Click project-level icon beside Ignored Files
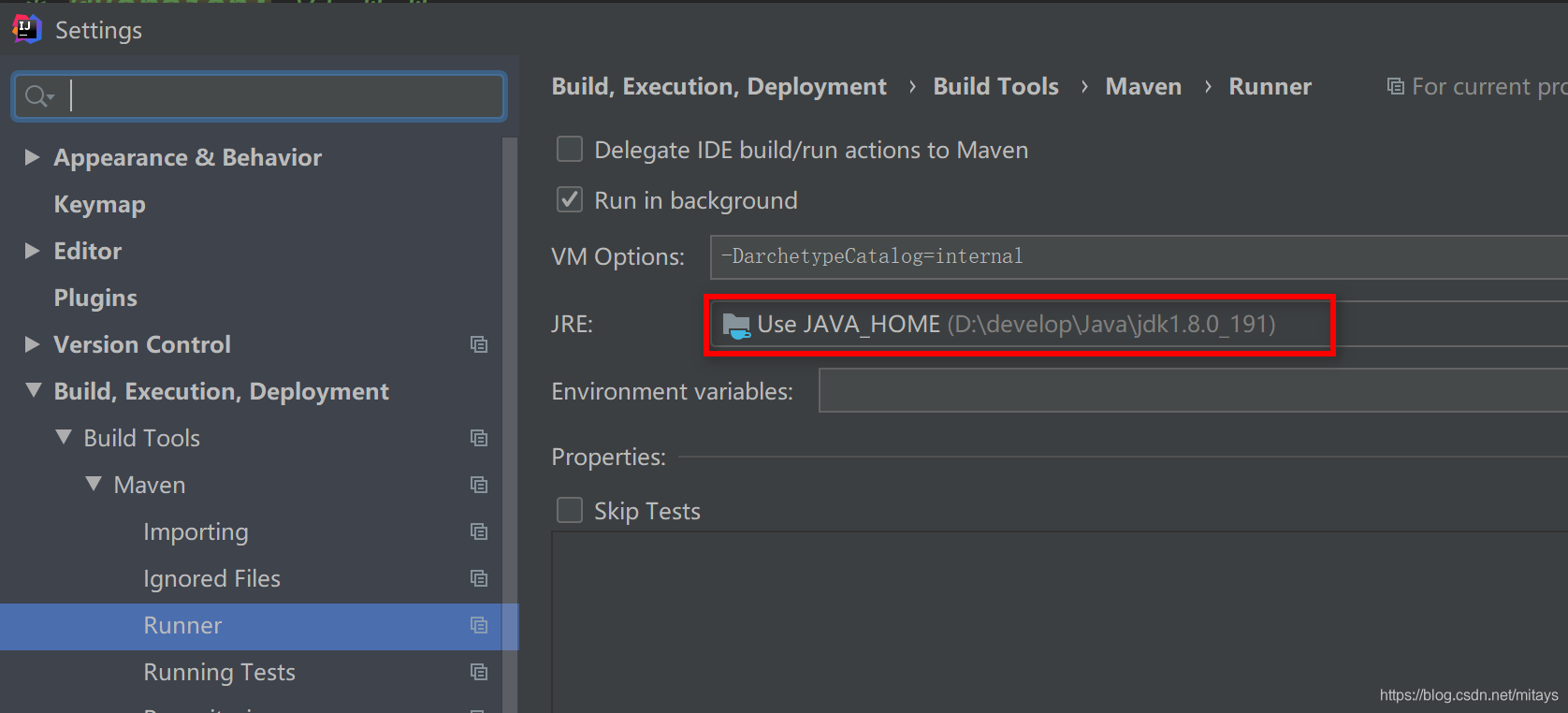Viewport: 1568px width, 713px height. tap(479, 578)
